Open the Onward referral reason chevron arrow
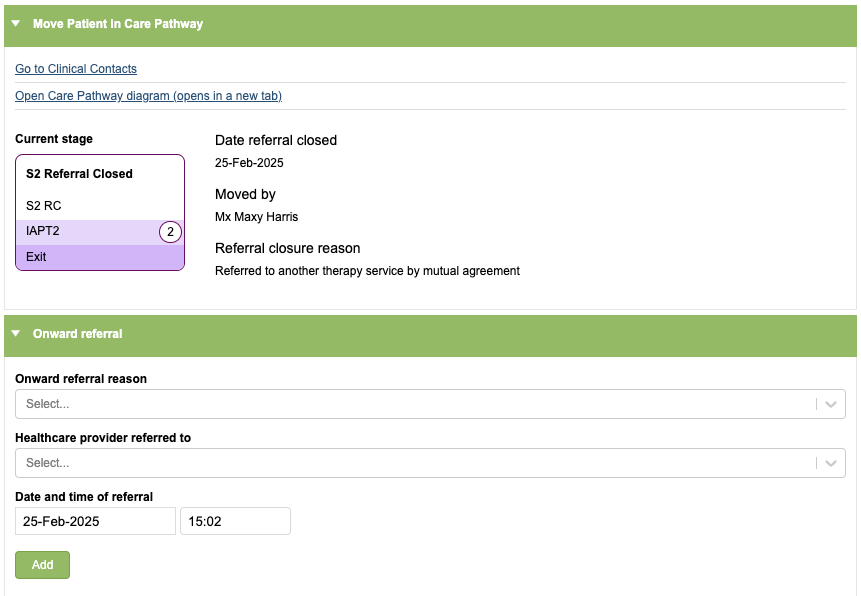Viewport: 861px width, 596px height. [x=830, y=404]
